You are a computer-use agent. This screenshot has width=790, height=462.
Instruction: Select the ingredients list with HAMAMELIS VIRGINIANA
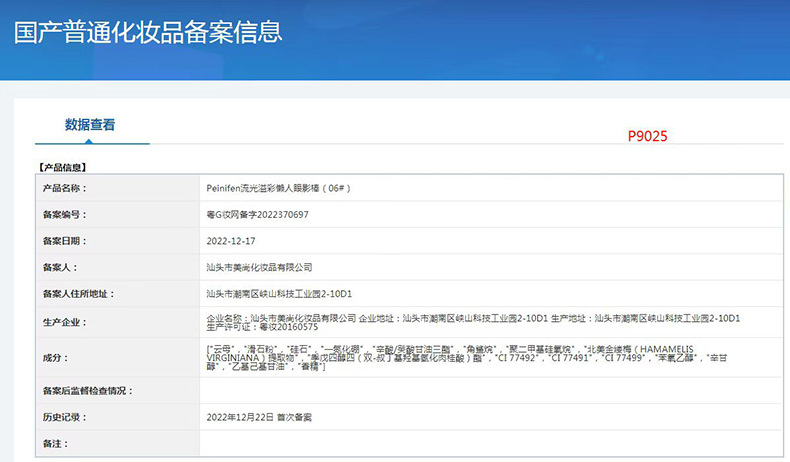point(467,358)
